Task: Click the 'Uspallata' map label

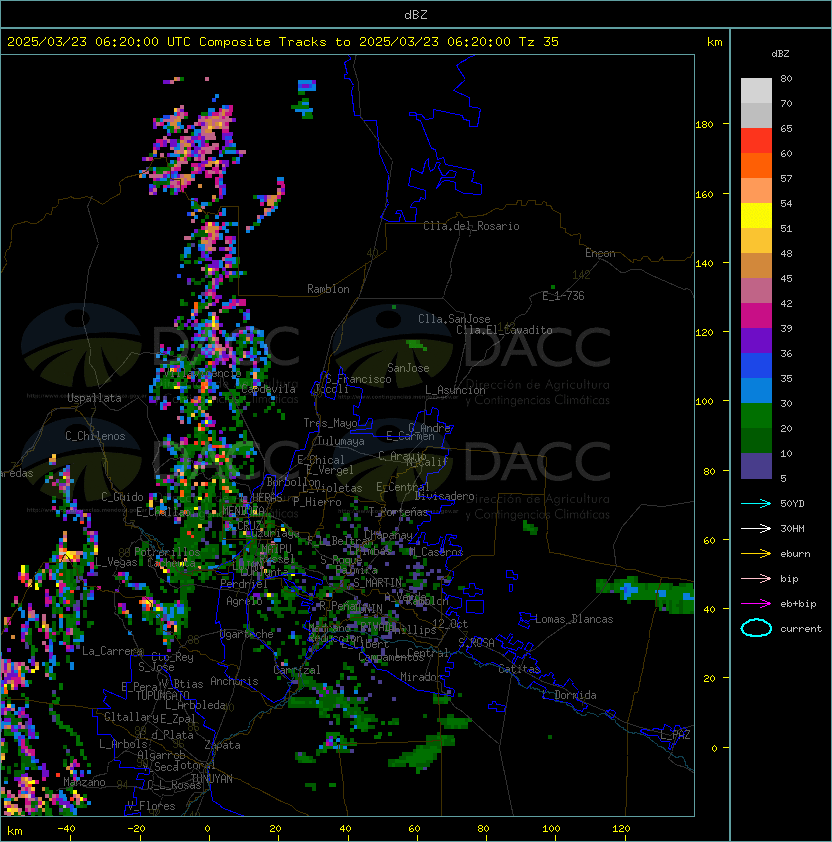Action: point(94,398)
